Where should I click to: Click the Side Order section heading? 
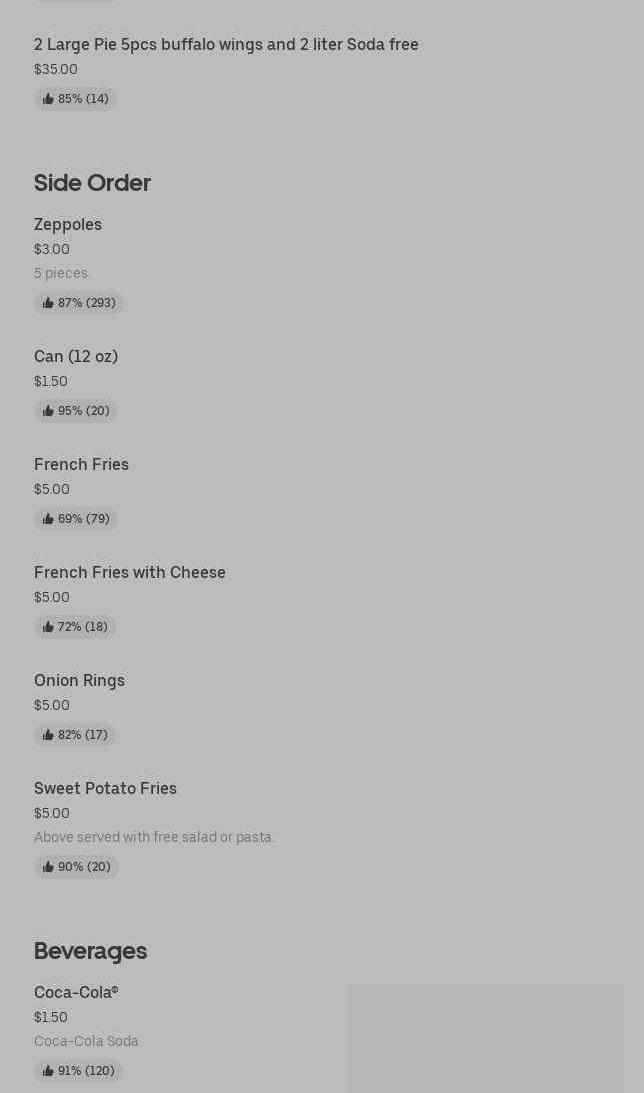click(x=92, y=183)
